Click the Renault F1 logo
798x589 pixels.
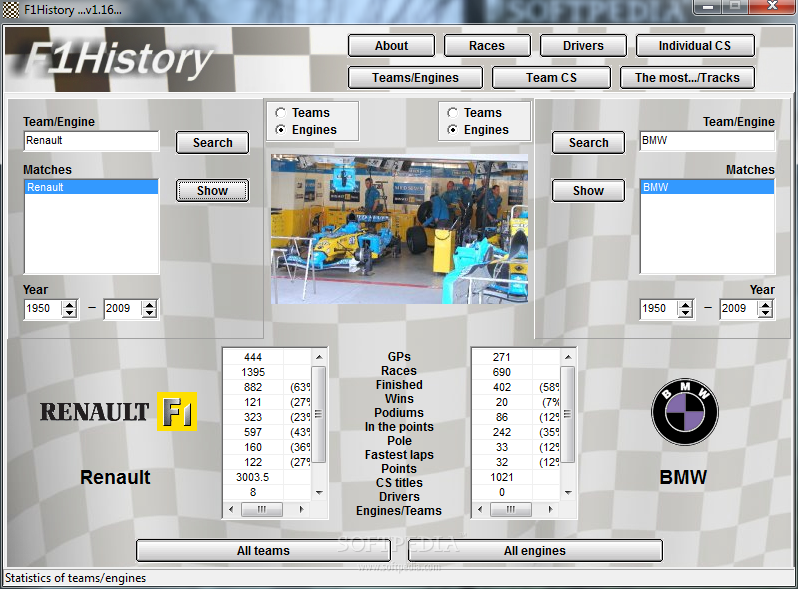point(119,411)
